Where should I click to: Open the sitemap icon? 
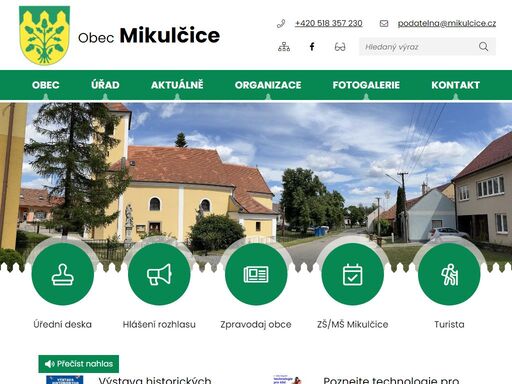pyautogui.click(x=284, y=47)
